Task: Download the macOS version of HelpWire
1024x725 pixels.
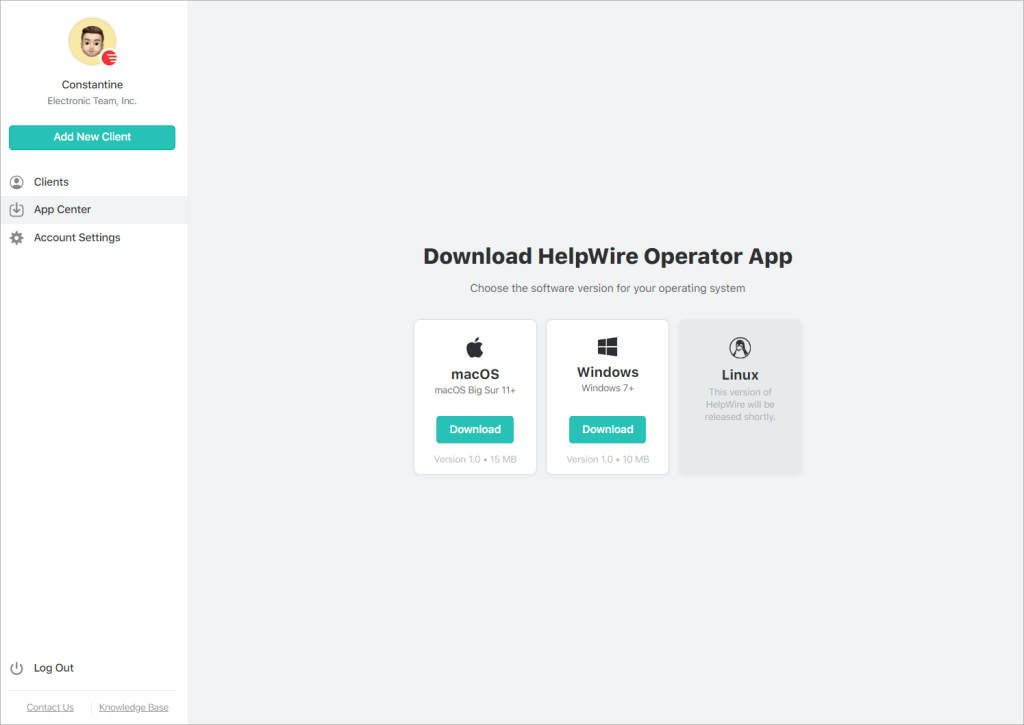Action: [x=474, y=429]
